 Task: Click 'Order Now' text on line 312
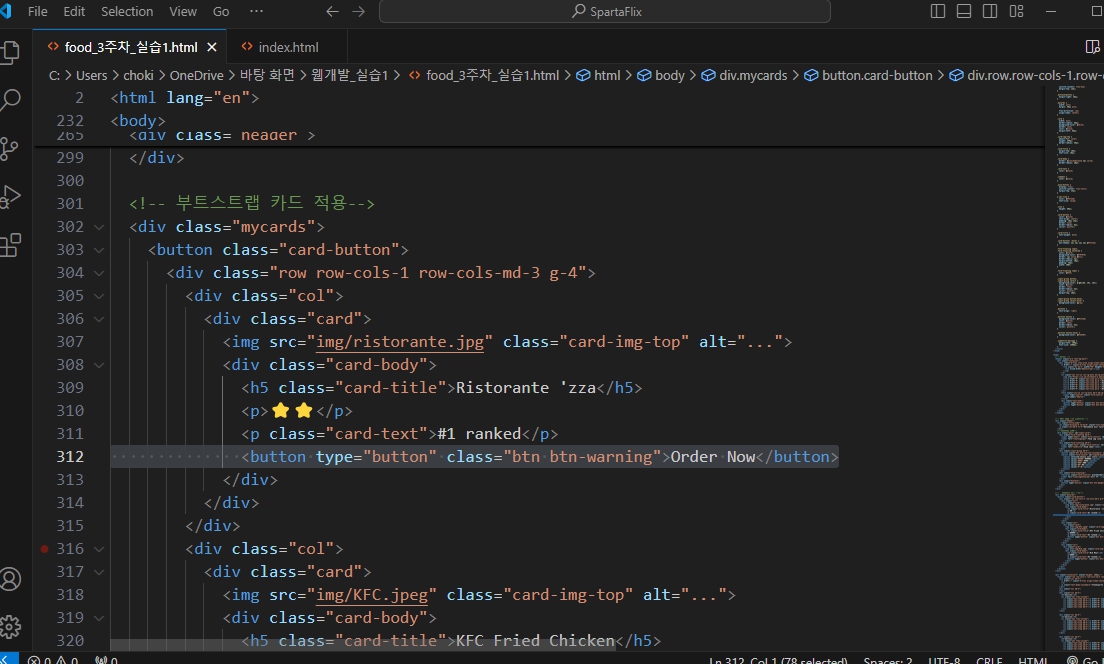[713, 456]
